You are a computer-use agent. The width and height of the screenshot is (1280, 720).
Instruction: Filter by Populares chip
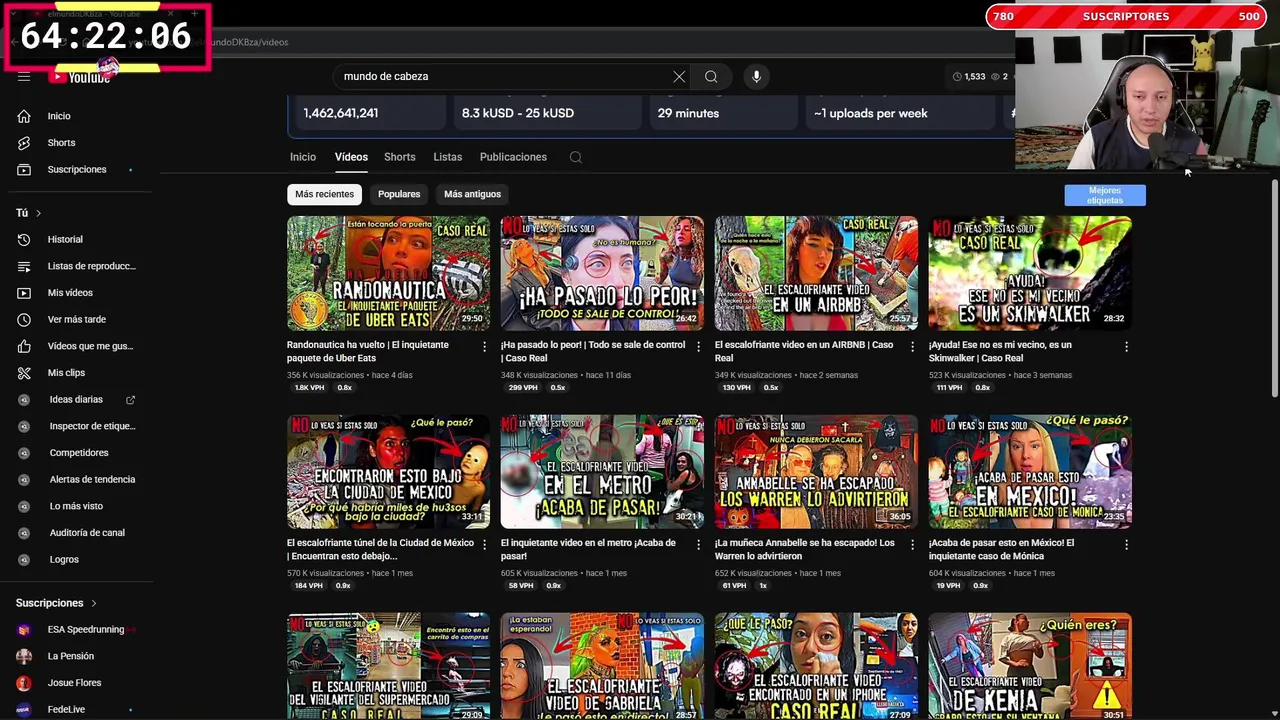click(x=399, y=194)
